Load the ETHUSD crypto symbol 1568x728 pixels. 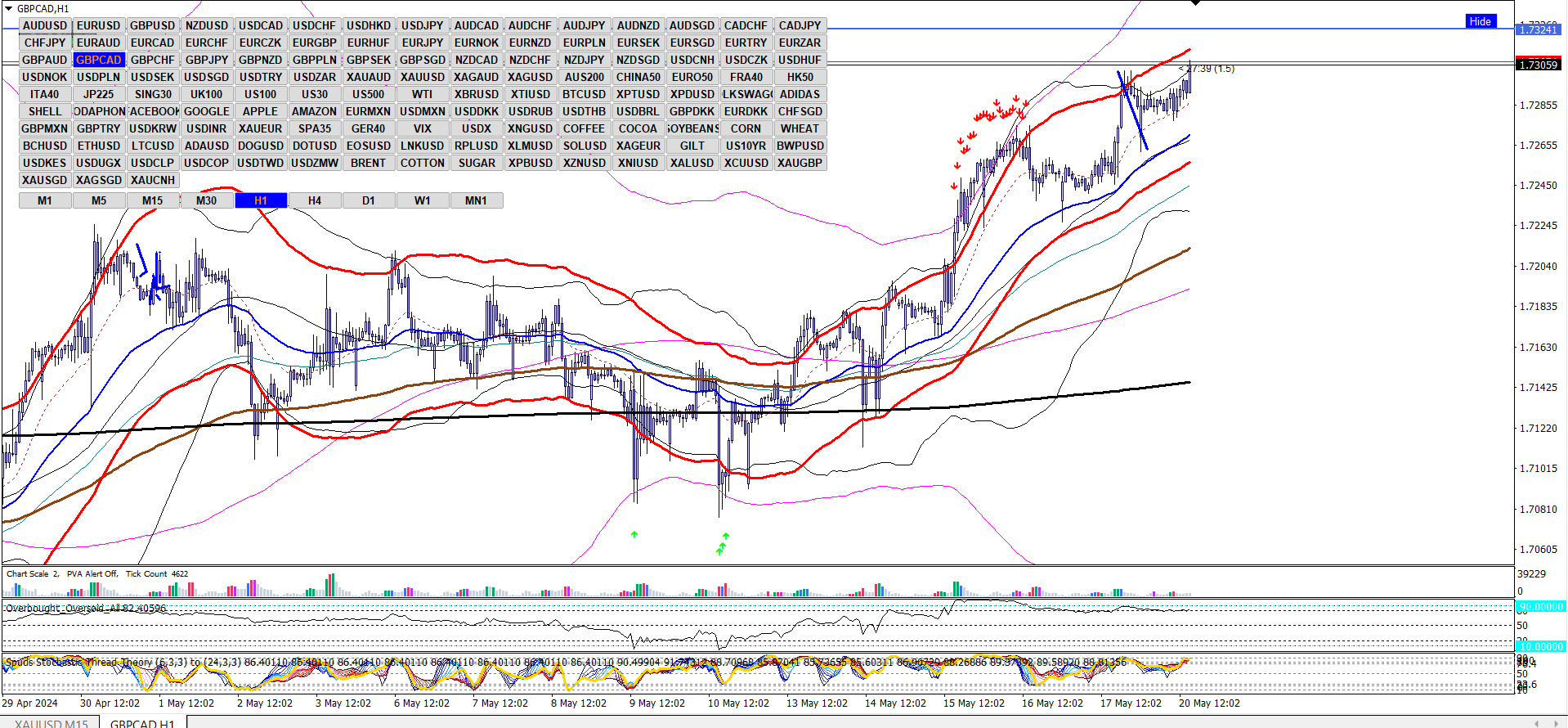pyautogui.click(x=99, y=146)
